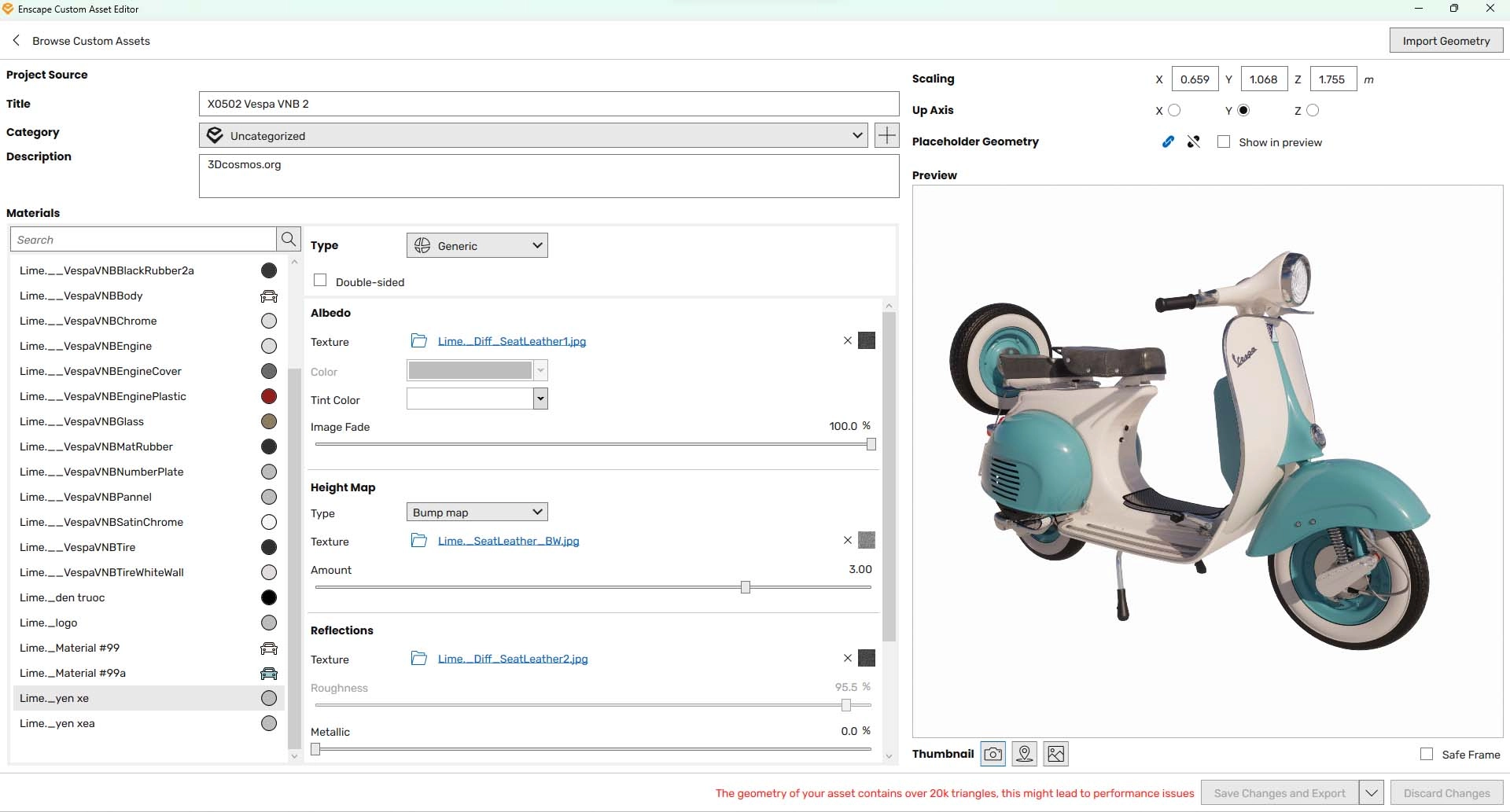The image size is (1510, 812).
Task: Open the Bump map type dropdown
Action: click(x=477, y=513)
